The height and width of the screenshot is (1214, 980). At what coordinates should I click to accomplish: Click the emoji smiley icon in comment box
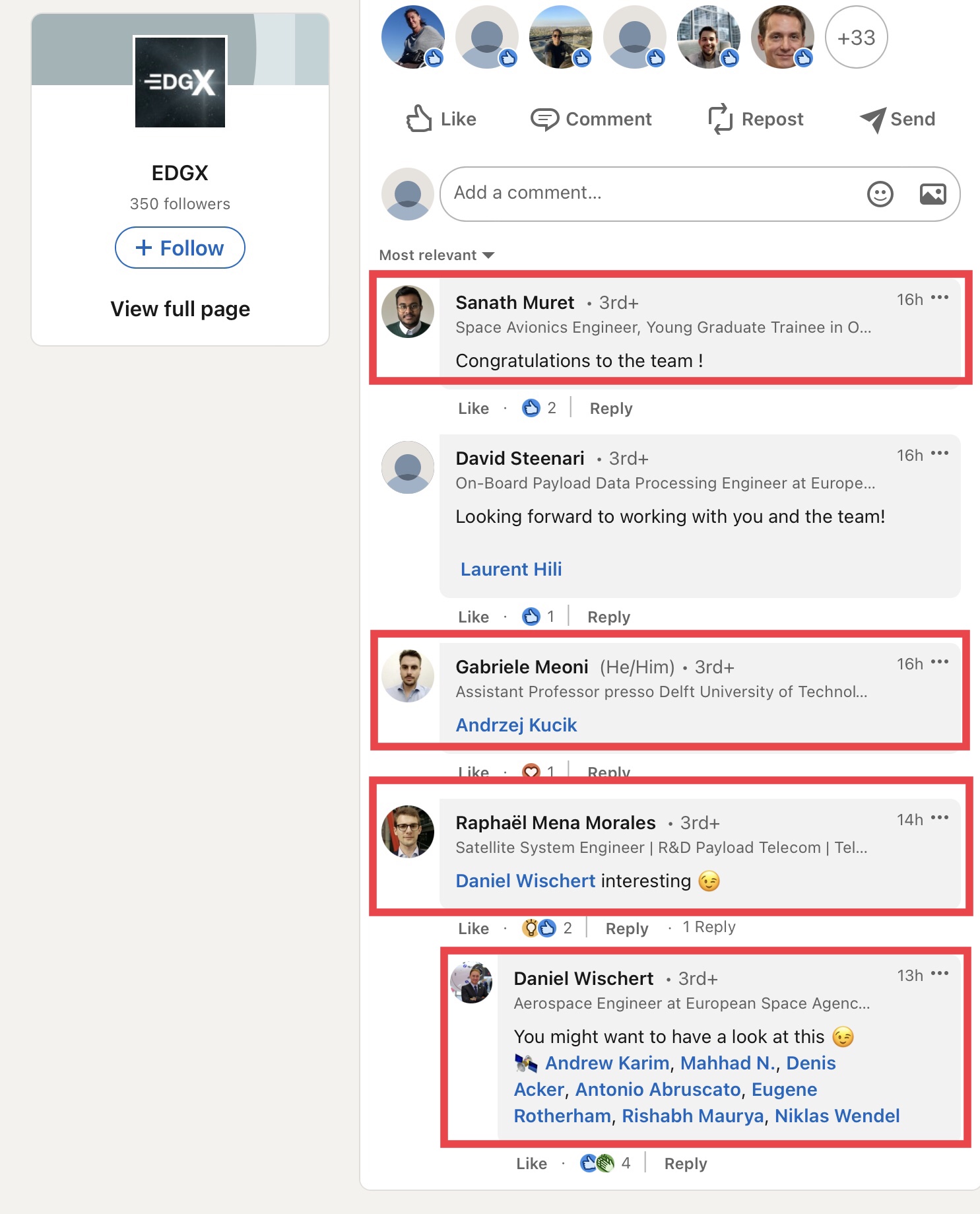(880, 194)
